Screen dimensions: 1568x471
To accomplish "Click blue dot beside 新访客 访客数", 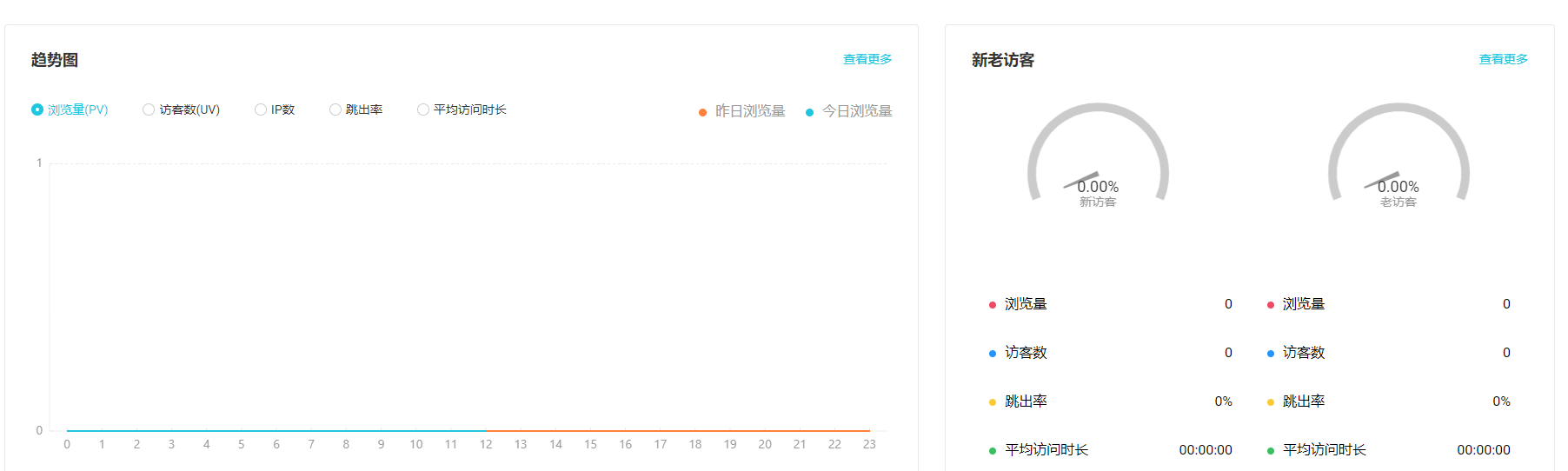I will 993,354.
